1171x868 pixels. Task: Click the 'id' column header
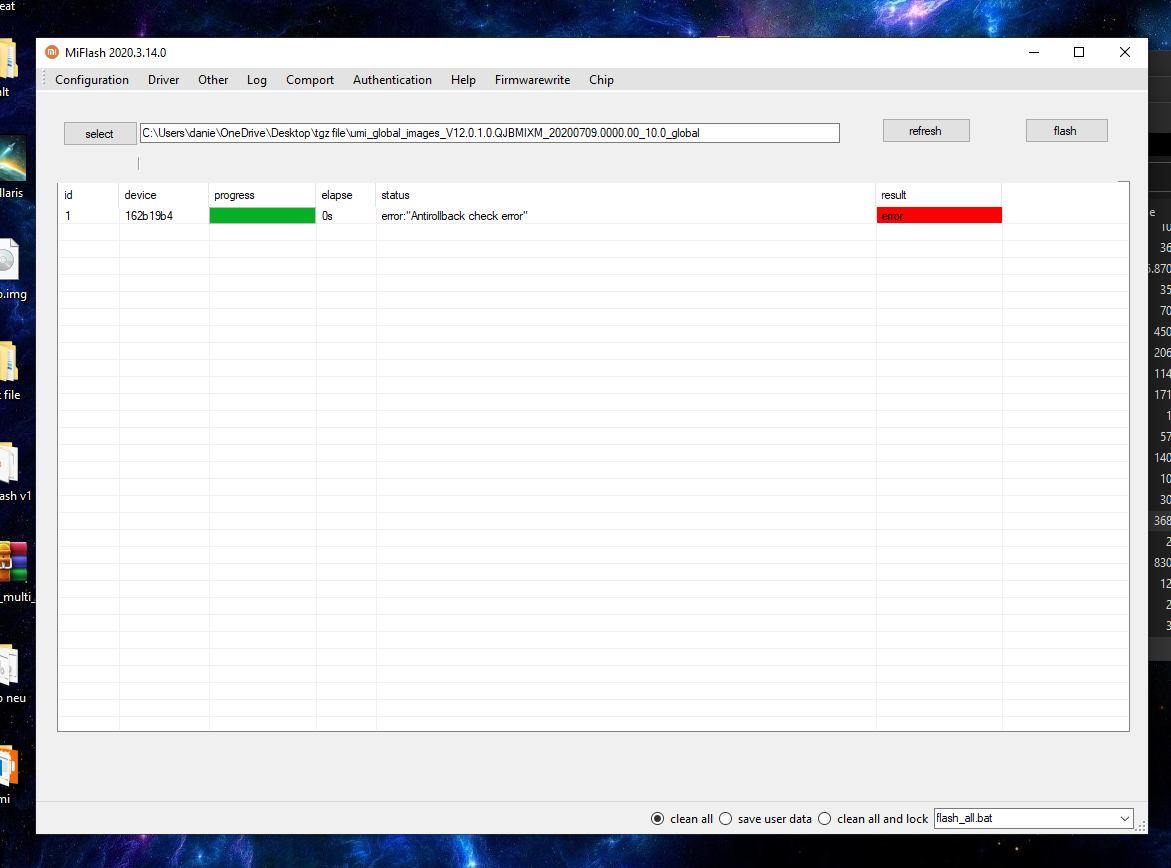pyautogui.click(x=89, y=195)
